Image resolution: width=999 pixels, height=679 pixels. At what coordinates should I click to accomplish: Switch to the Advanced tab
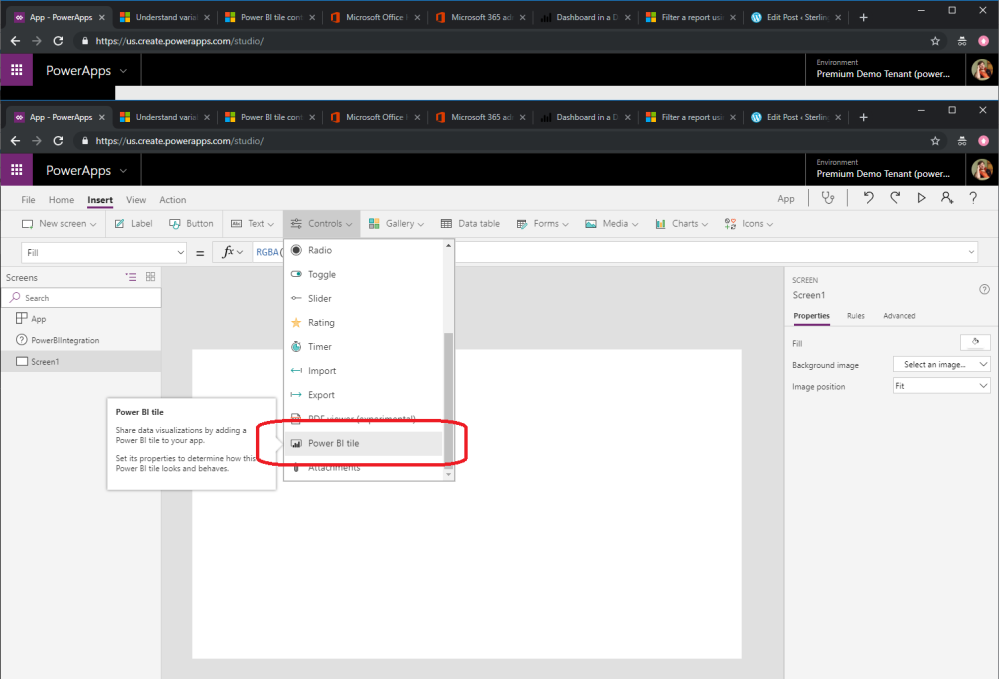point(898,316)
